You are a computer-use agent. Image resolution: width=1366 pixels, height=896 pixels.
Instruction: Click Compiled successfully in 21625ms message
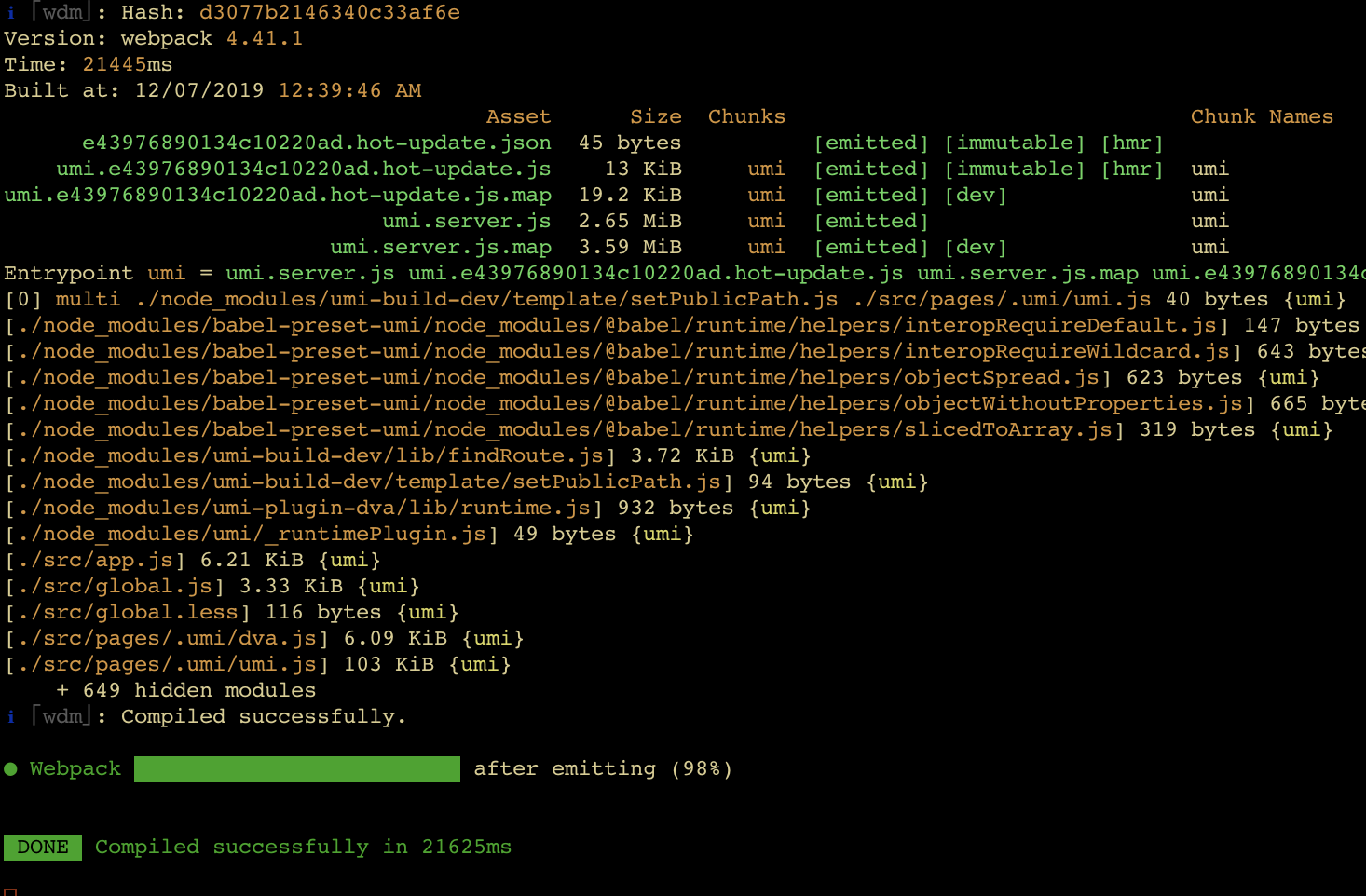[x=304, y=848]
